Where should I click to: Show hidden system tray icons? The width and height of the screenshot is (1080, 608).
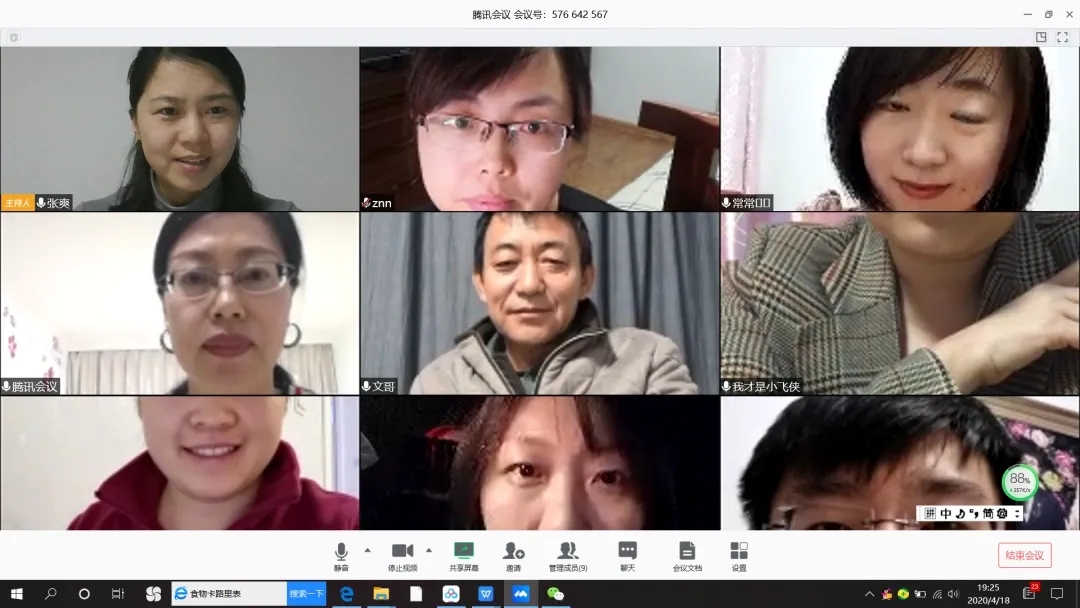click(869, 594)
